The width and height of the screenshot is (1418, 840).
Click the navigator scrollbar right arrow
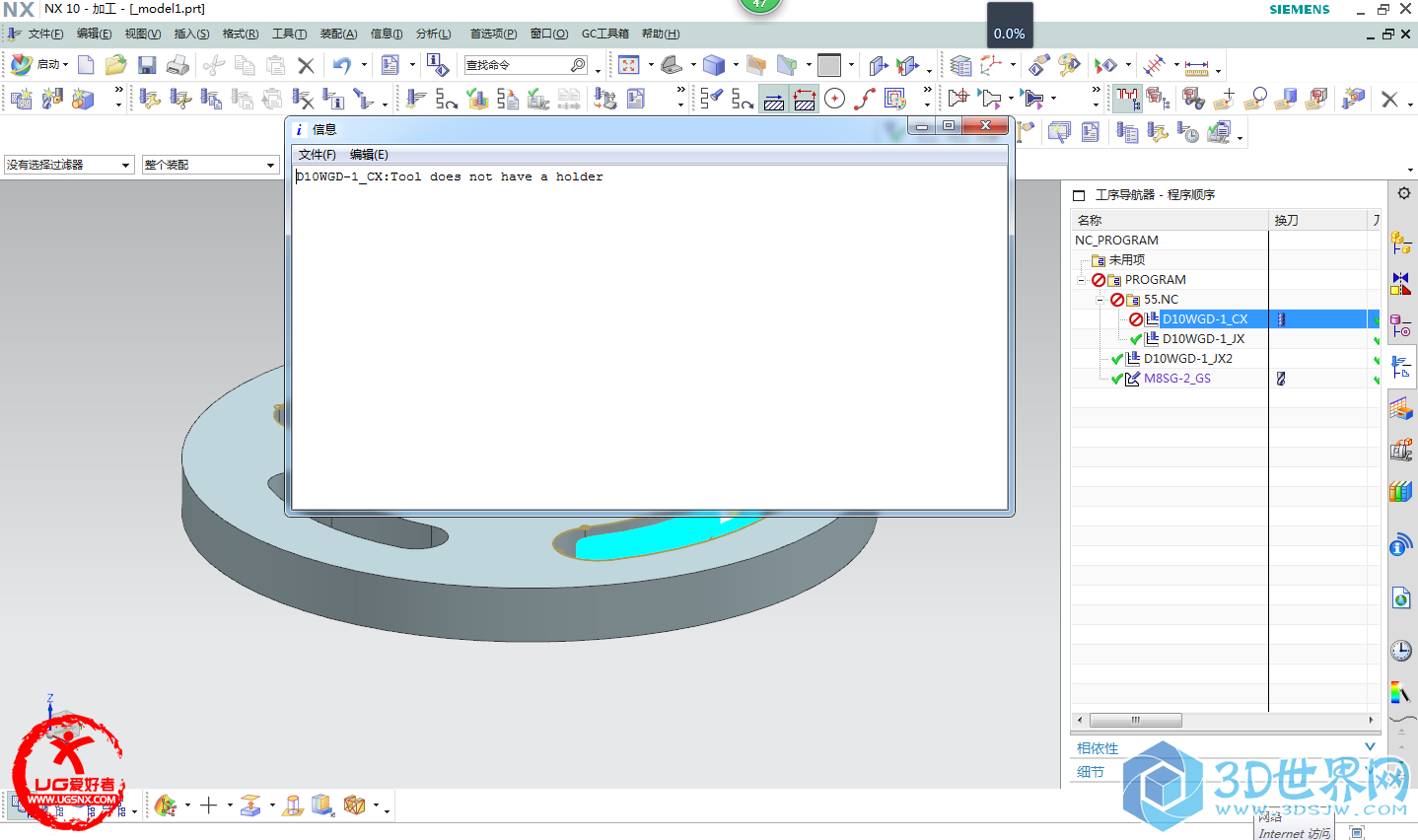click(1371, 720)
